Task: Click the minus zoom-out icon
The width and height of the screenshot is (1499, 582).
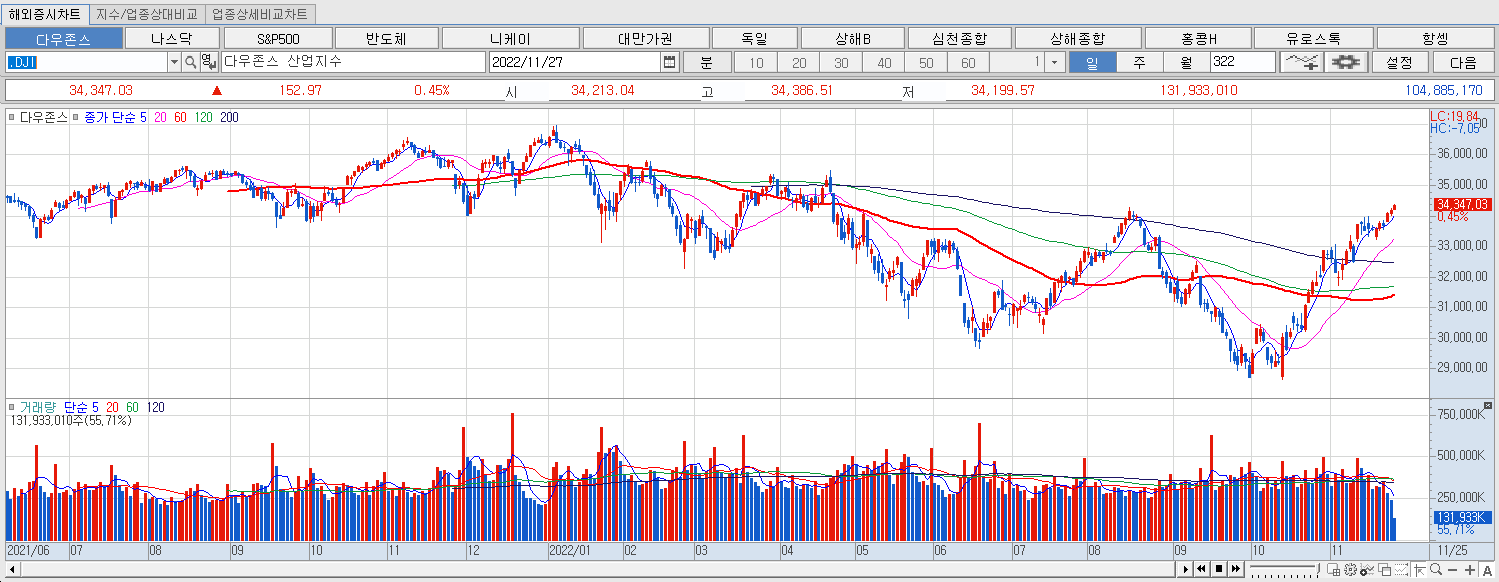Action: 1452,570
